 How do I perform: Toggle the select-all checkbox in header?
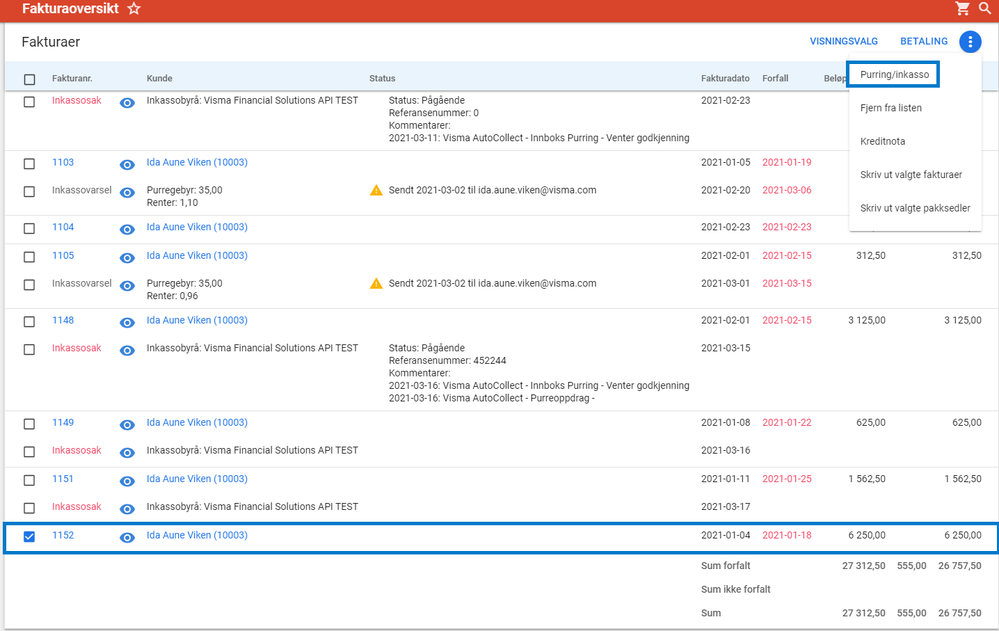[x=29, y=79]
